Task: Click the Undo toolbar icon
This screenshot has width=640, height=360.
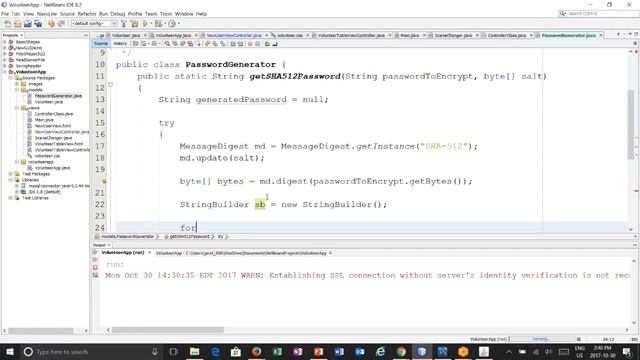Action: (51, 24)
